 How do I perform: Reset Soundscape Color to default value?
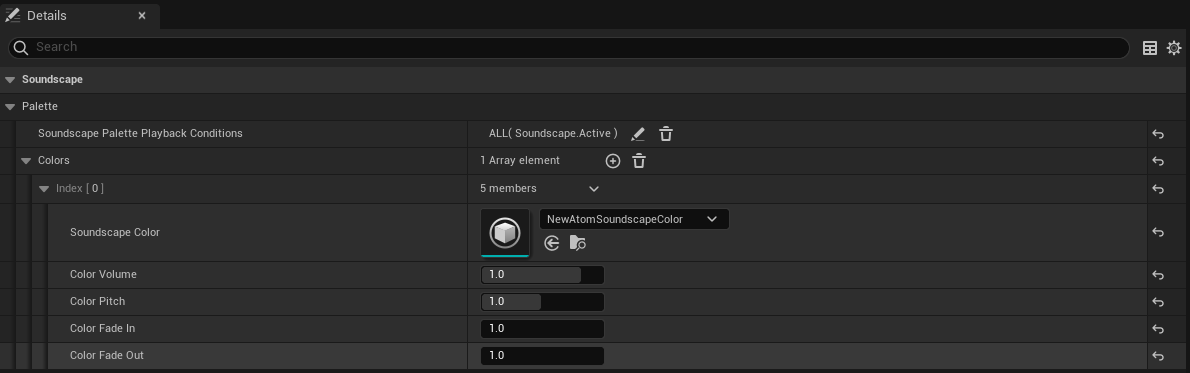[x=1158, y=232]
